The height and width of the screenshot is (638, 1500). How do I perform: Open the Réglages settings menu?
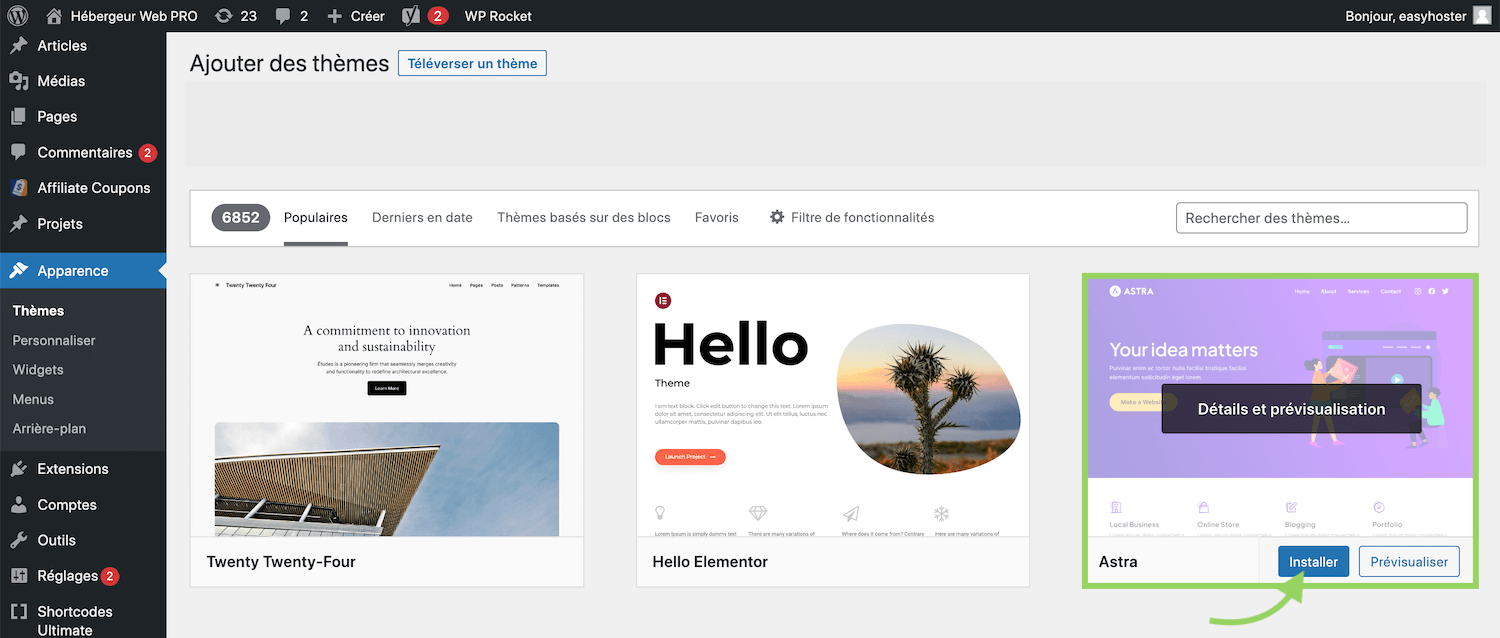pos(67,576)
